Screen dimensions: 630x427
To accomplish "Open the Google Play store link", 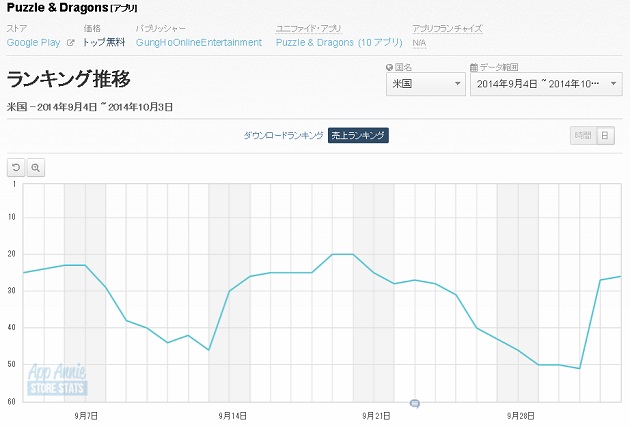I will pos(32,43).
